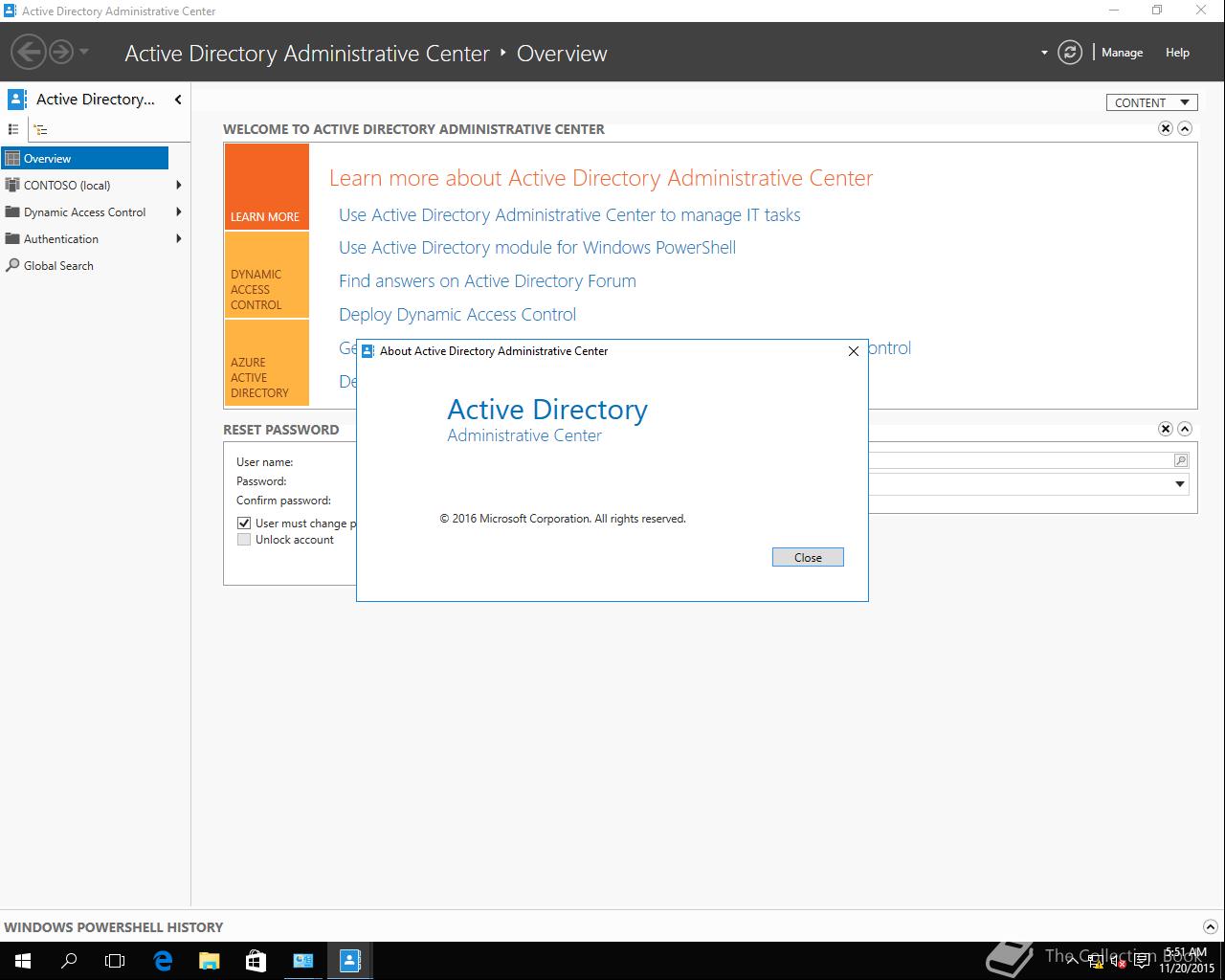Click the Active Directory icon in navigation header
The width and height of the screenshot is (1225, 980).
[16, 100]
